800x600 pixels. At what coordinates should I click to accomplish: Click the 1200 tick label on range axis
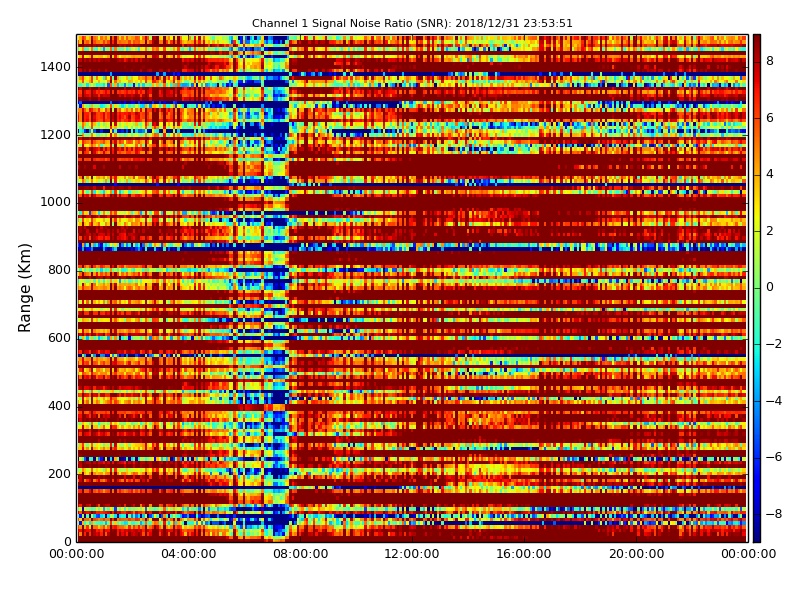(56, 135)
